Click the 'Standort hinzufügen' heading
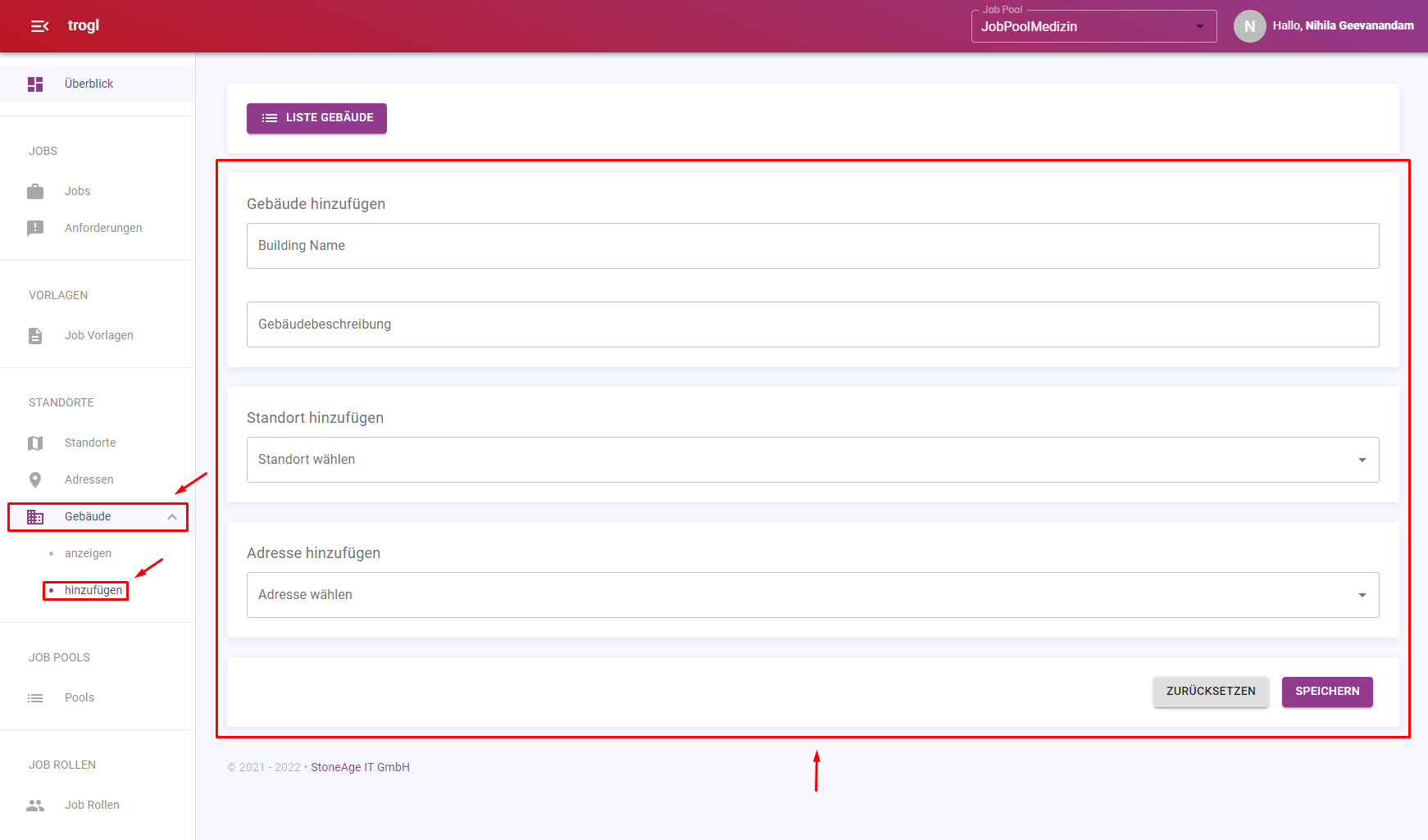The image size is (1428, 840). click(315, 418)
